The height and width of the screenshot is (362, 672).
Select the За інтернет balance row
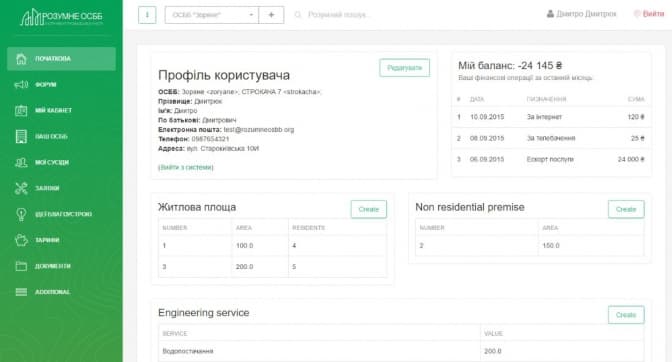click(x=551, y=117)
